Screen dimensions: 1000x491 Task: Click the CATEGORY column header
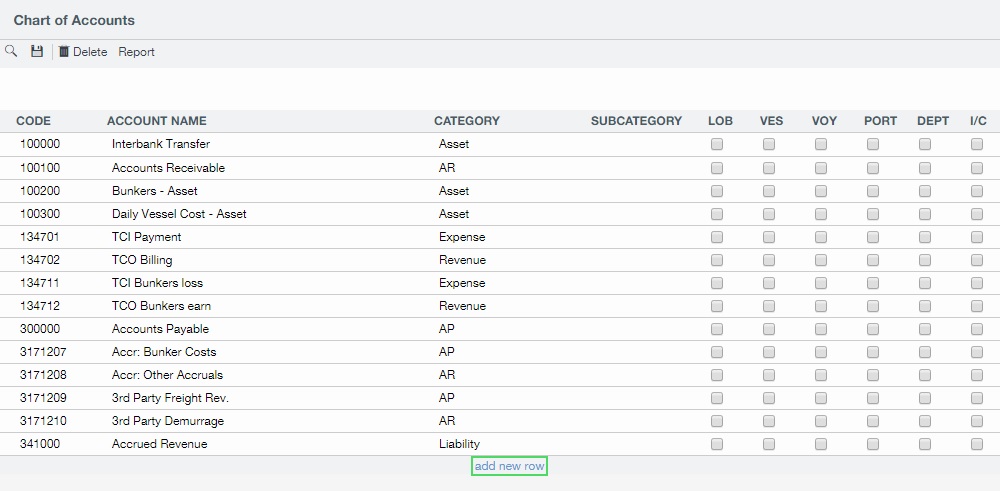[466, 121]
